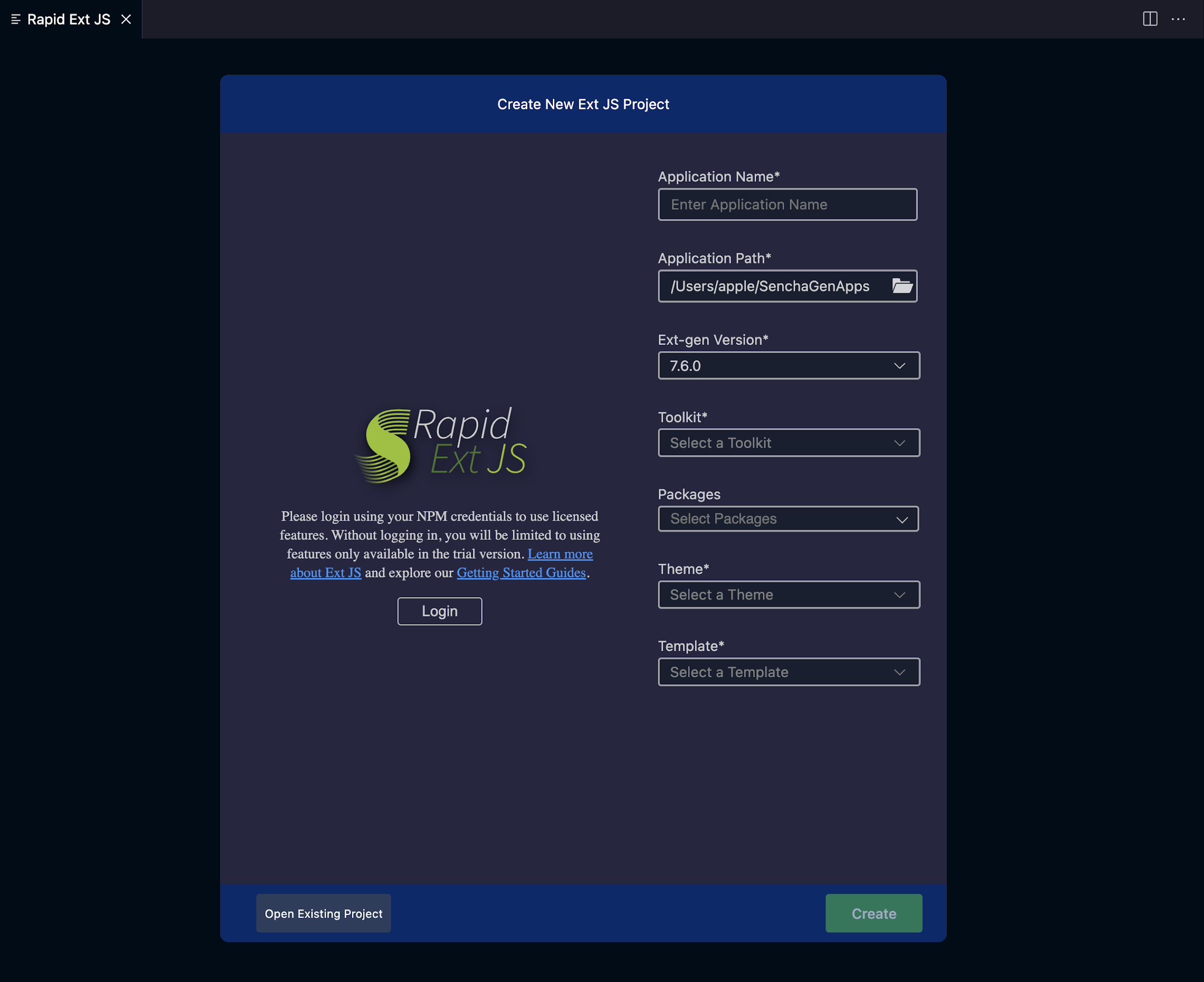The image size is (1204, 982).
Task: Open the Getting Started Guides link
Action: click(x=521, y=573)
